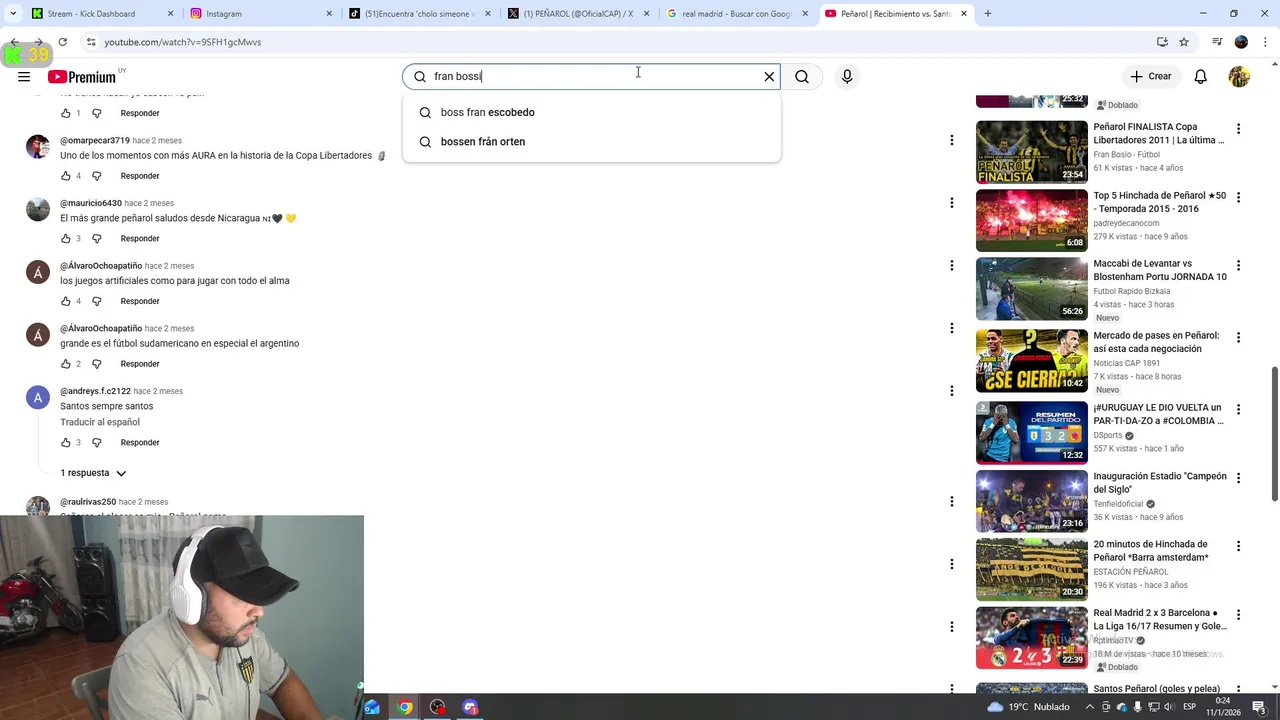Reply to @mauricio6430 comment
This screenshot has height=720, width=1280.
tap(140, 239)
